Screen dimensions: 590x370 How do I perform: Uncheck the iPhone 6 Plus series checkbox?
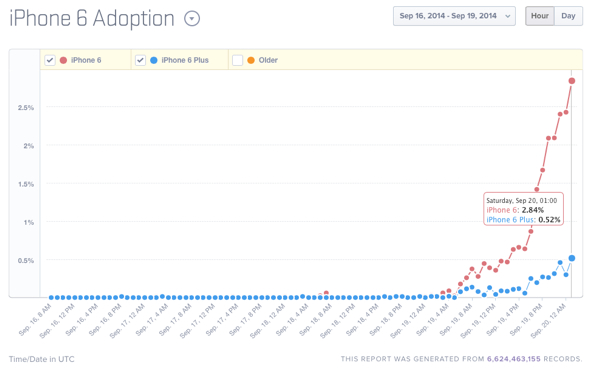140,60
